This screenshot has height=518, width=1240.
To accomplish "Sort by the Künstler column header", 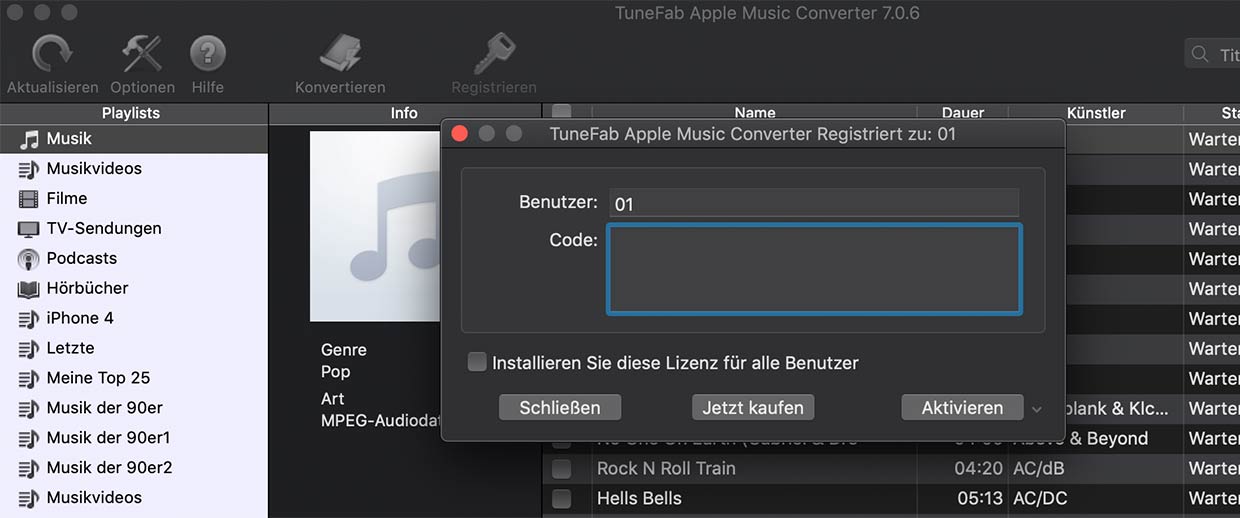I will 1096,113.
